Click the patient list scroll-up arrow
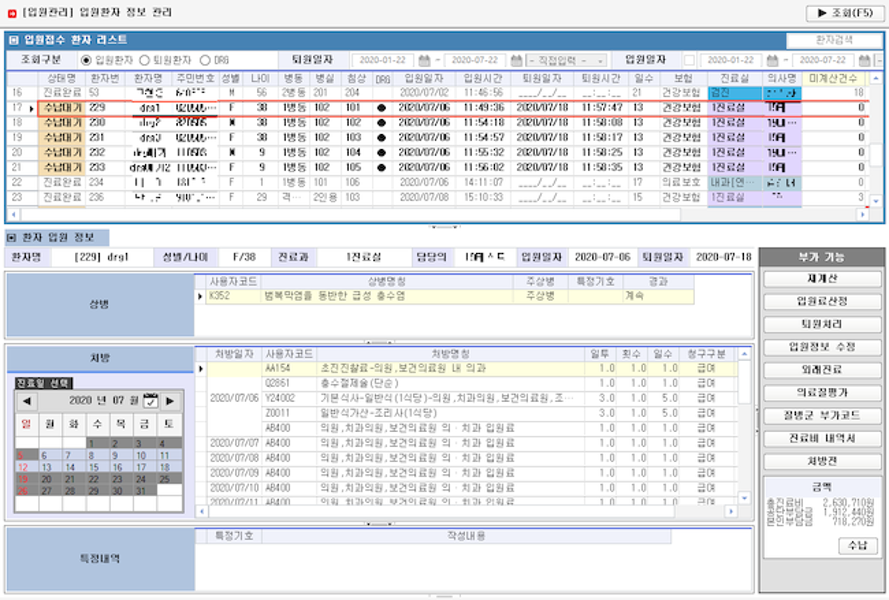 coord(876,78)
